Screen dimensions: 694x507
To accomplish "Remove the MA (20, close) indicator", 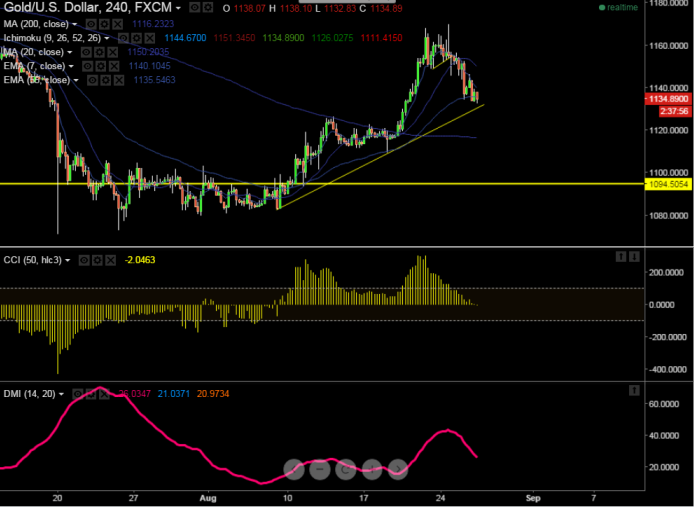I will (x=112, y=52).
